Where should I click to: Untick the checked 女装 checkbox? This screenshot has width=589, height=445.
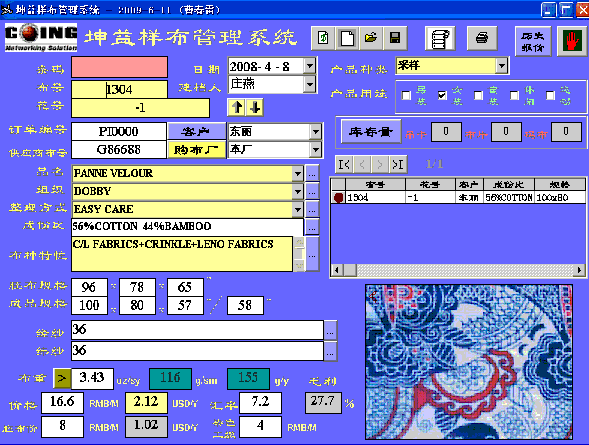pos(442,95)
